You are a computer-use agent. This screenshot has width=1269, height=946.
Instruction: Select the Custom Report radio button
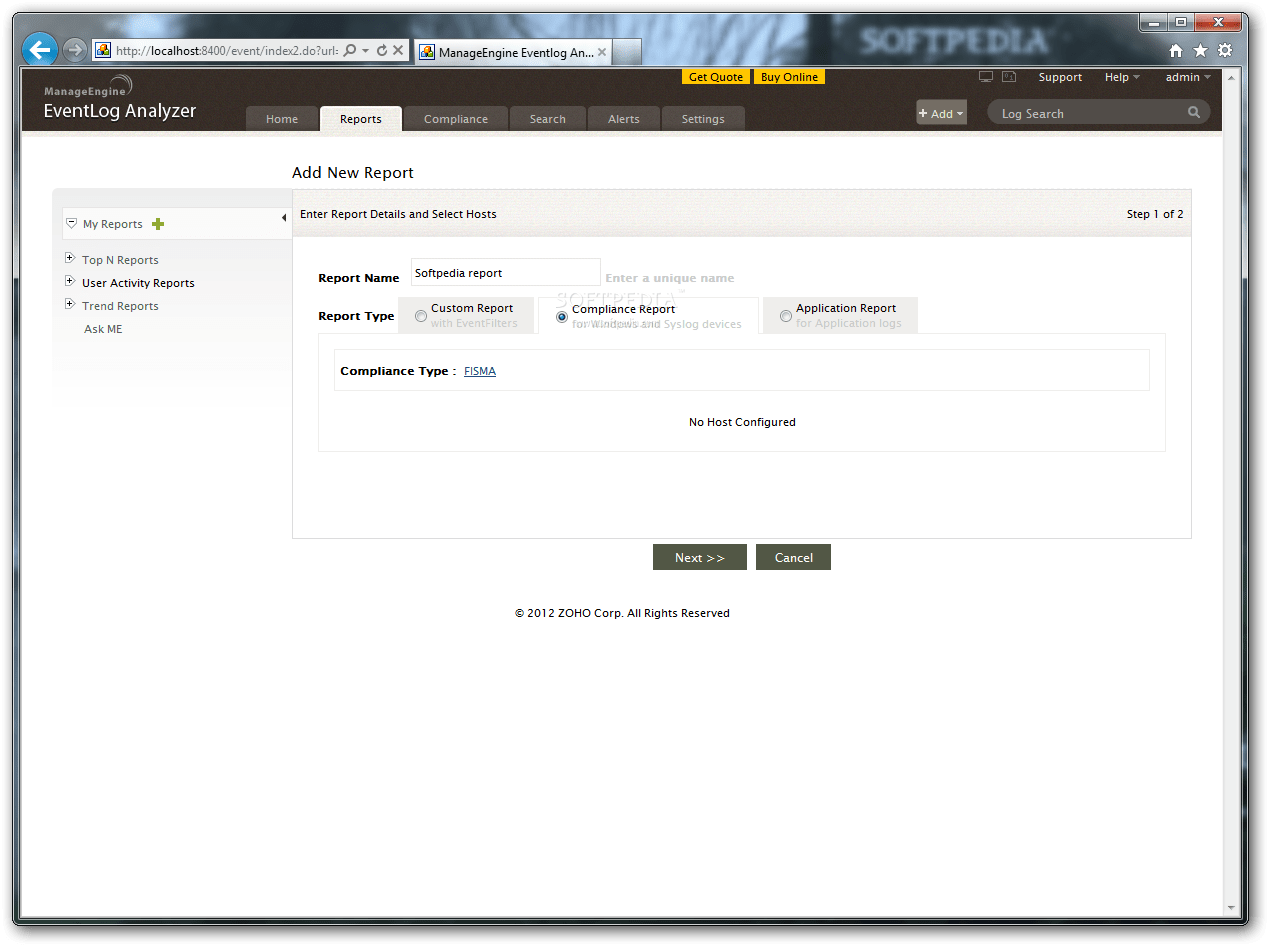pyautogui.click(x=421, y=315)
